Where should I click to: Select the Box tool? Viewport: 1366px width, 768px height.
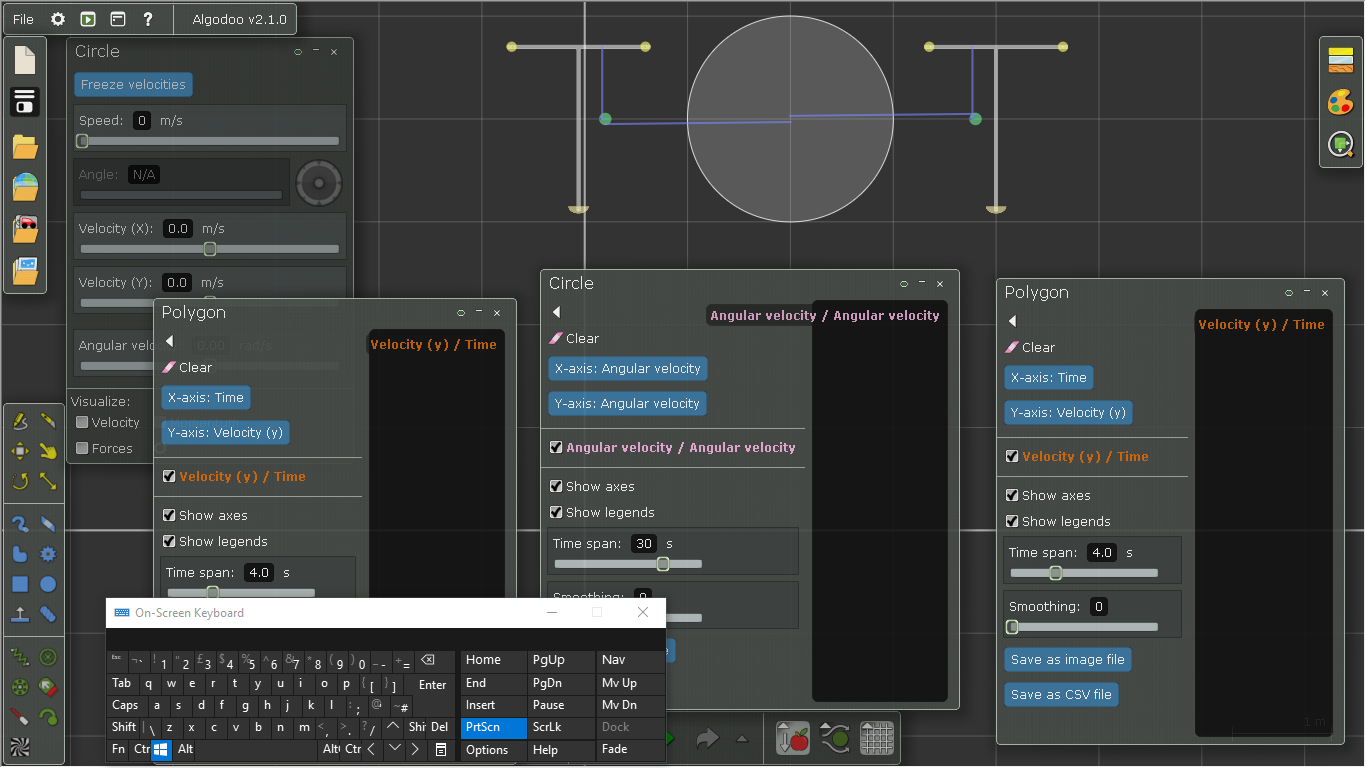click(20, 584)
